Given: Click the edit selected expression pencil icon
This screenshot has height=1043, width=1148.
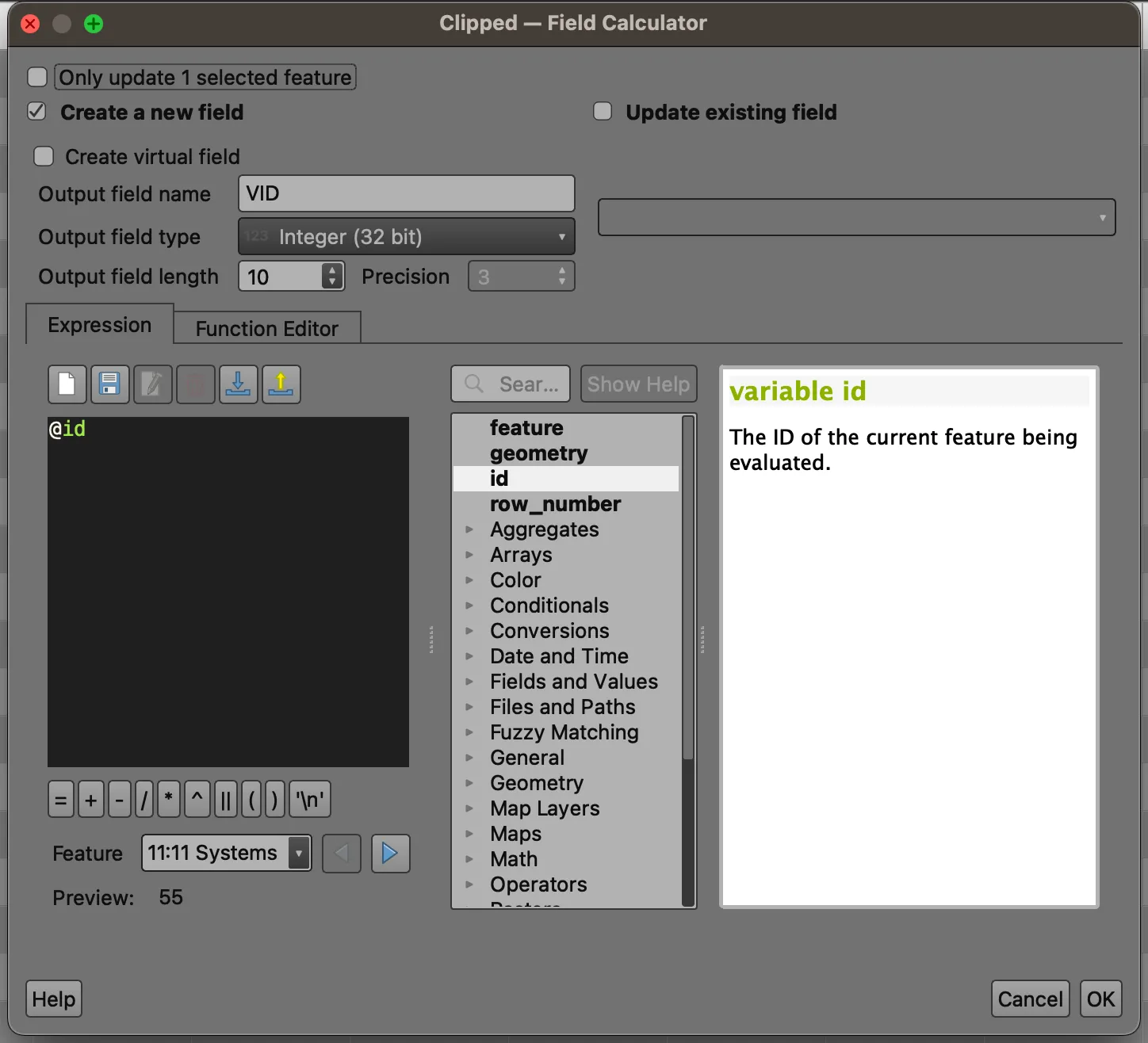Looking at the screenshot, I should click(153, 385).
